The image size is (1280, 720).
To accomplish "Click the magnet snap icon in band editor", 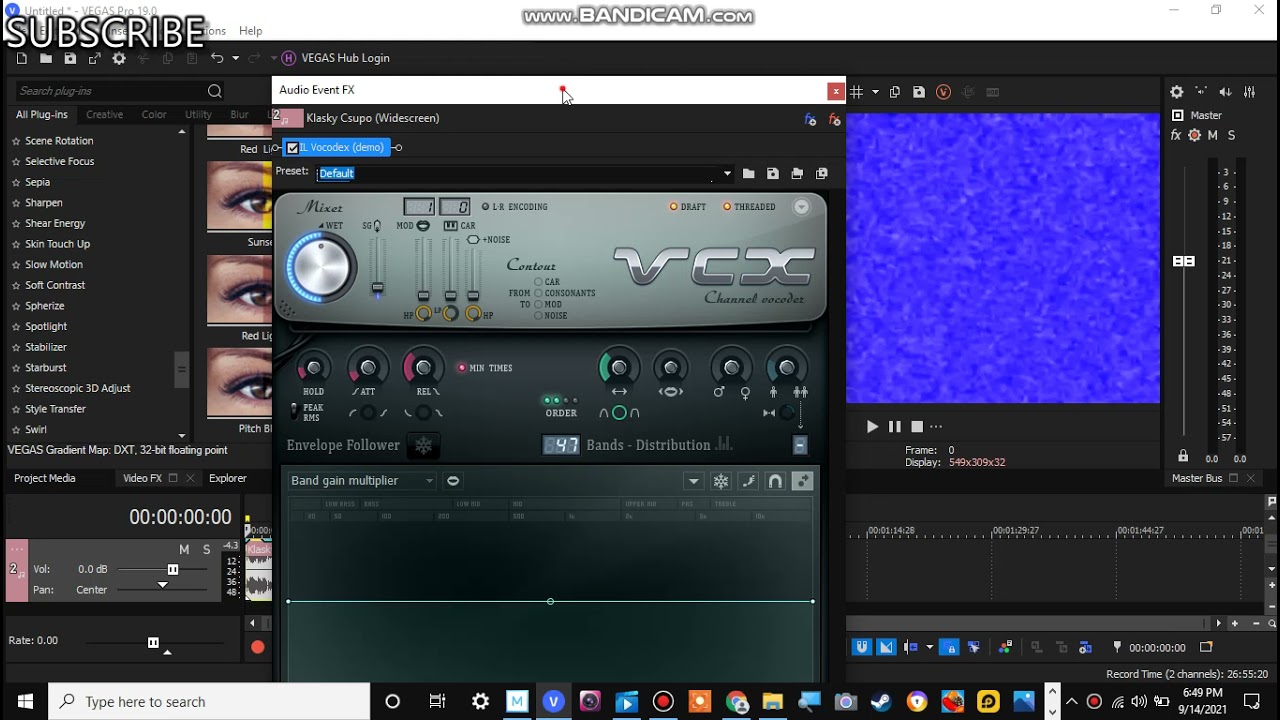I will [x=775, y=482].
